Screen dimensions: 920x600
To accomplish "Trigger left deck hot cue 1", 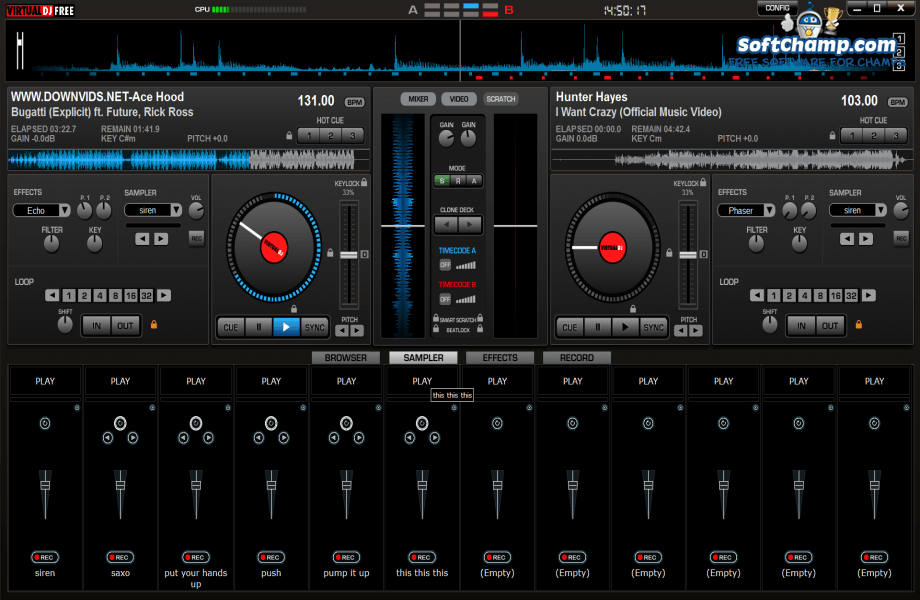I will 309,135.
